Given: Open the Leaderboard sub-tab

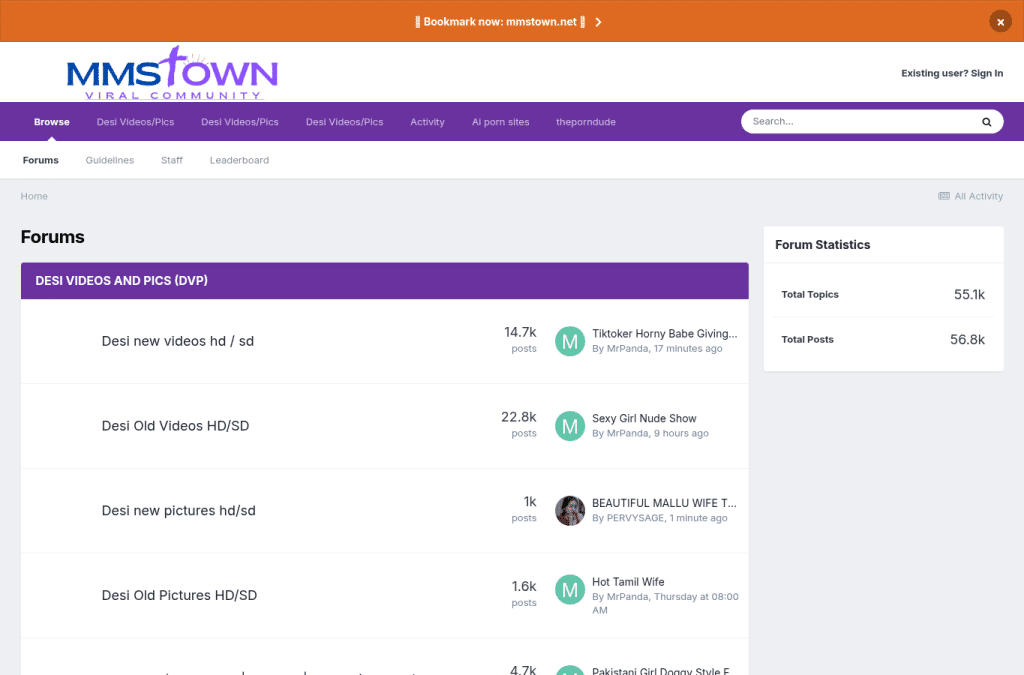Looking at the screenshot, I should coord(239,160).
